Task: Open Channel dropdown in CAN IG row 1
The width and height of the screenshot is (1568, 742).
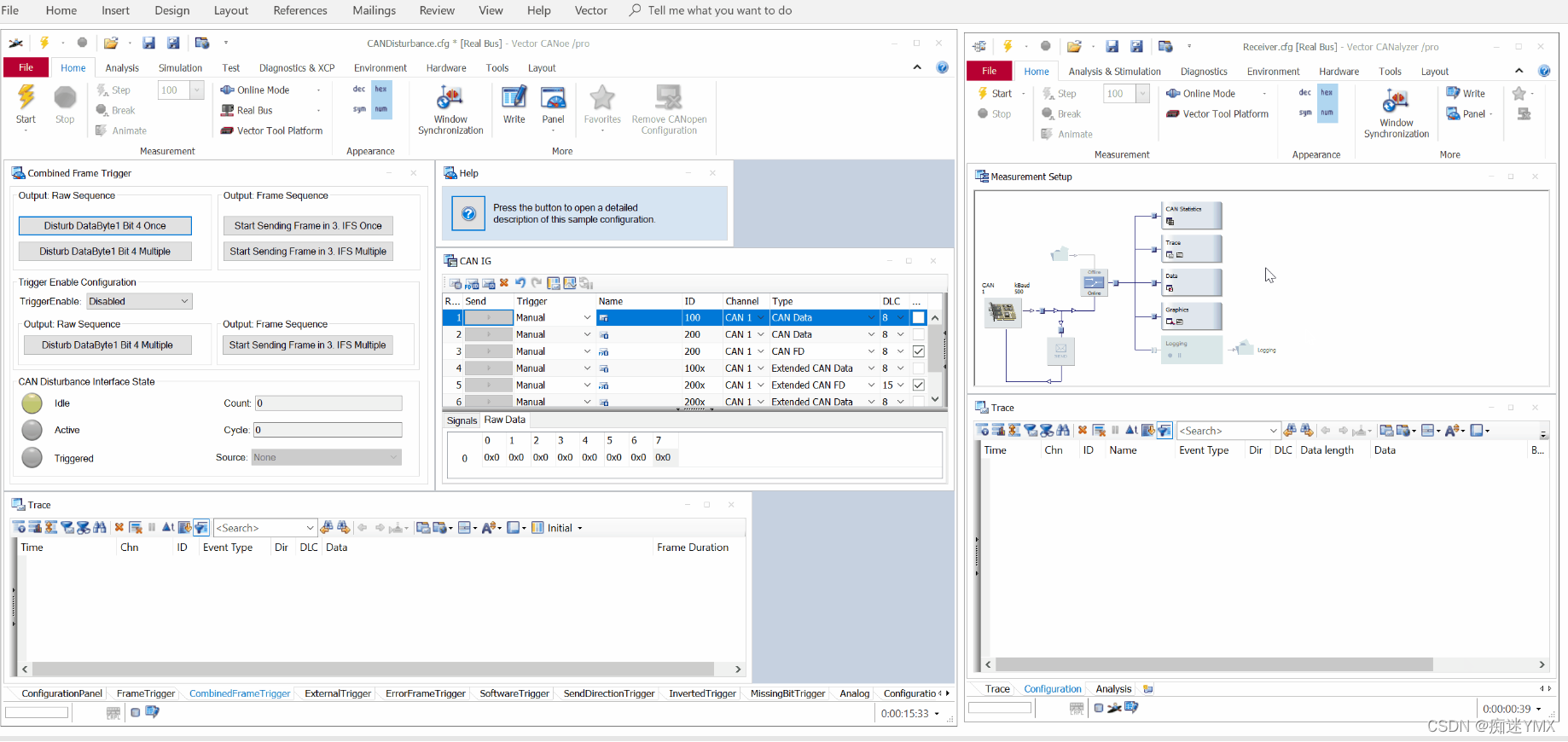Action: [761, 318]
